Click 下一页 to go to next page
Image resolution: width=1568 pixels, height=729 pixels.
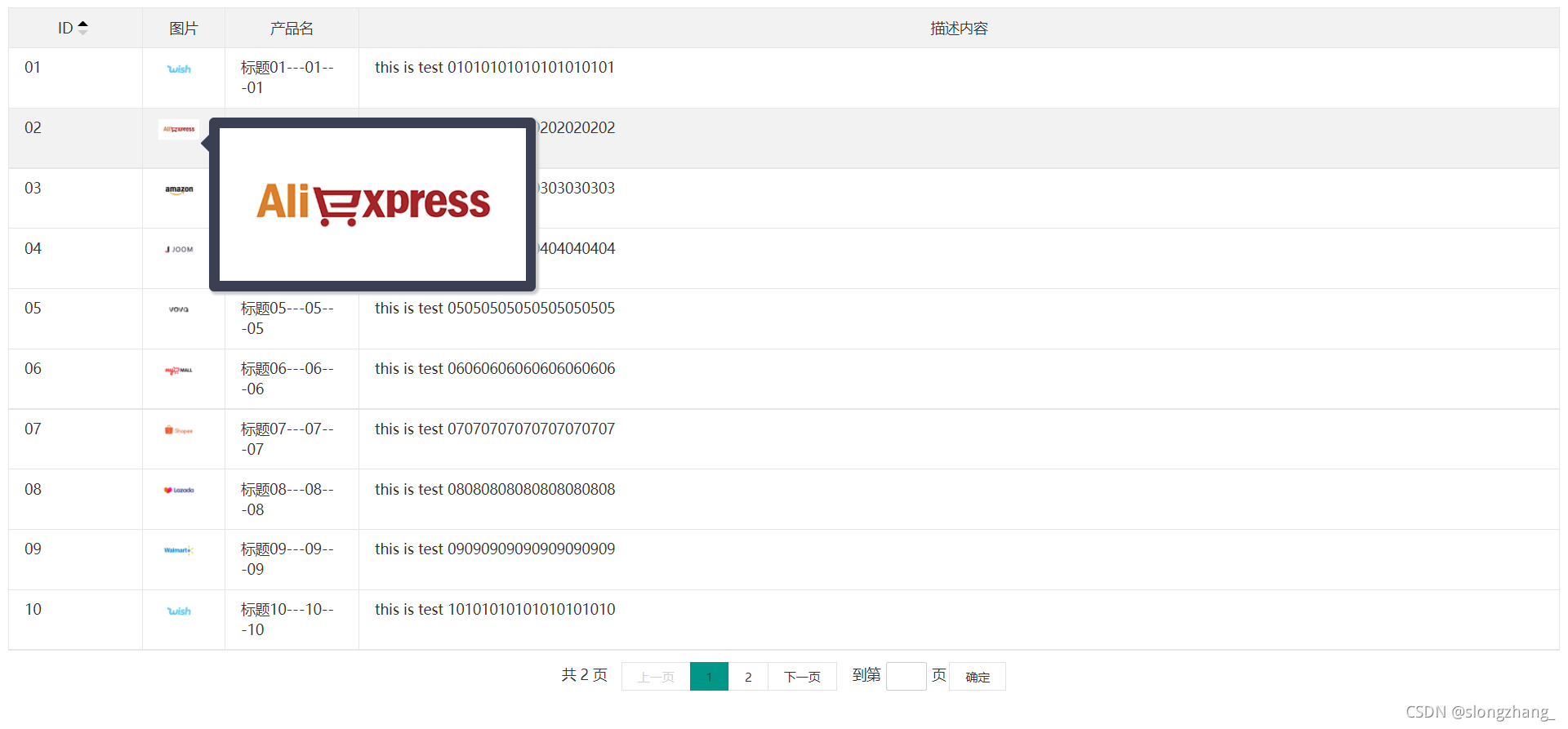click(802, 677)
